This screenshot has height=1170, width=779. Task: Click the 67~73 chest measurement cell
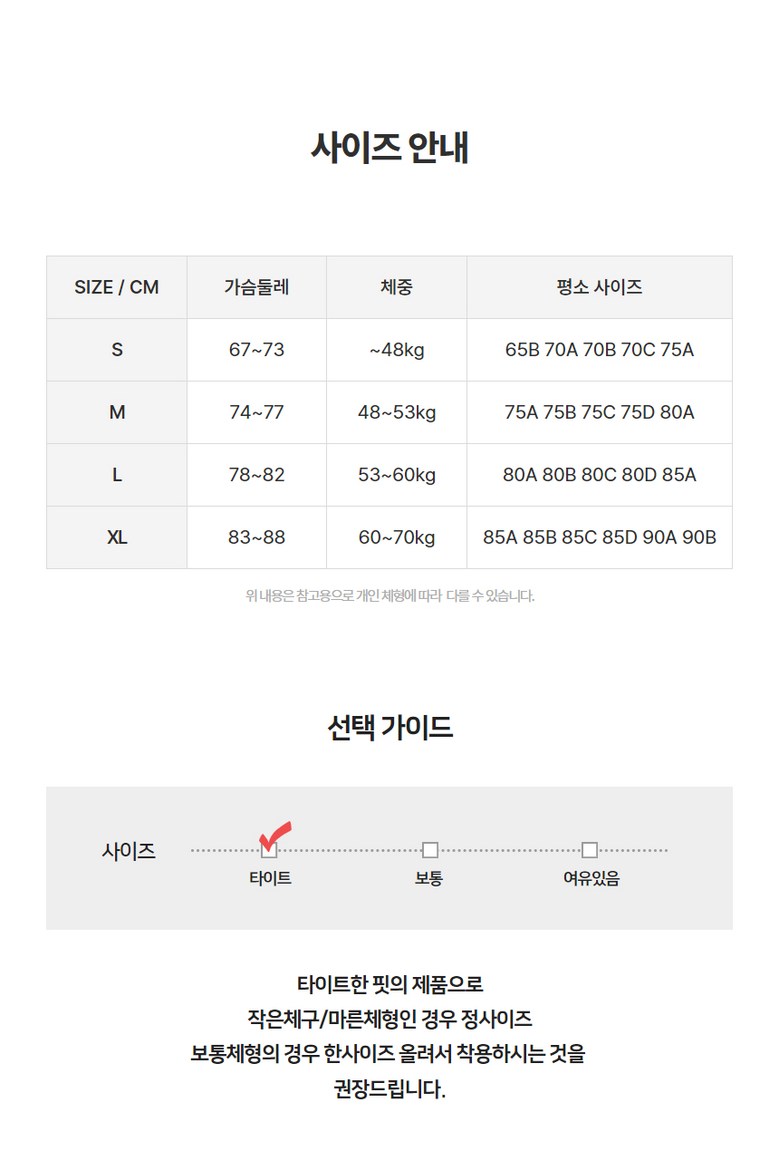(x=256, y=350)
